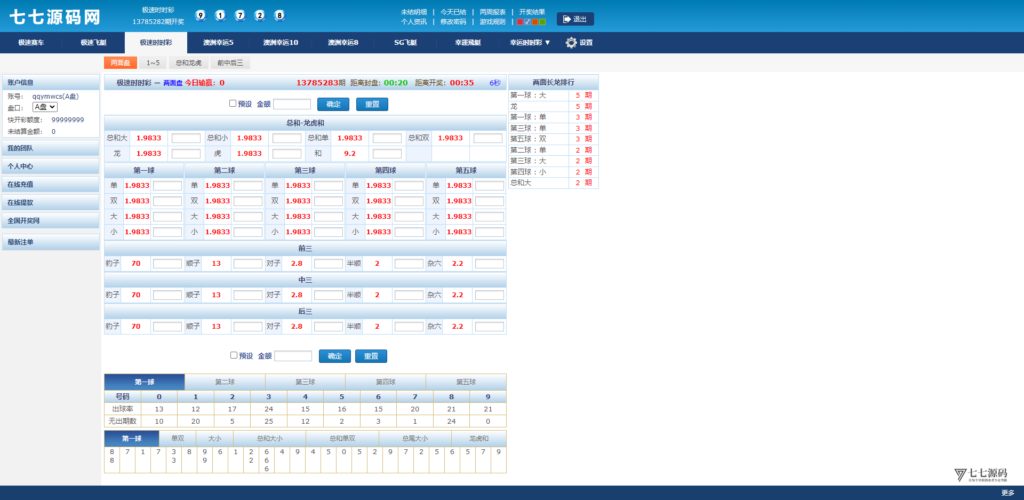Screen dimensions: 1024x500
Task: Click the 七七源码网 logo
Action: 55,17
